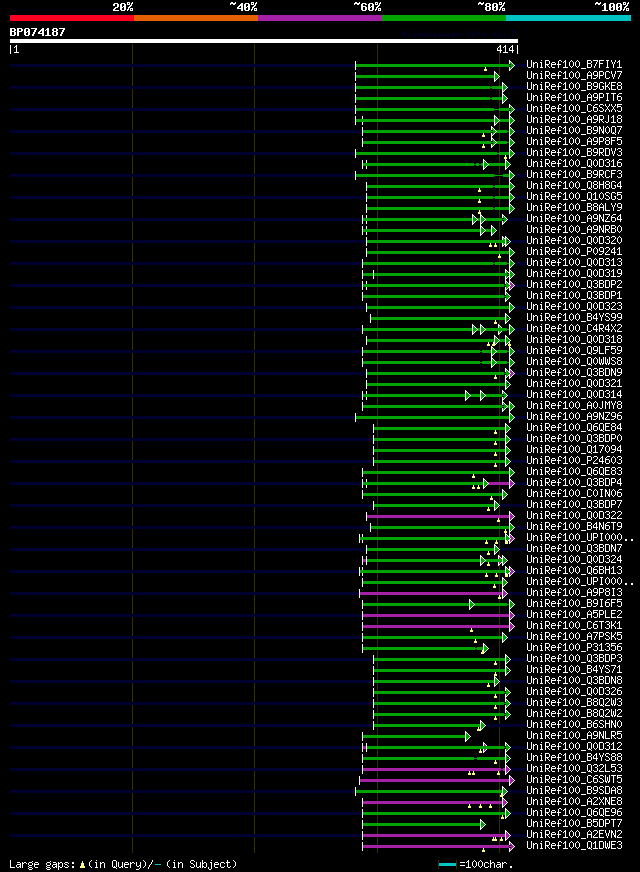Select the UniRef100_A9NRB0 entry
The height and width of the screenshot is (872, 640).
pos(574,230)
